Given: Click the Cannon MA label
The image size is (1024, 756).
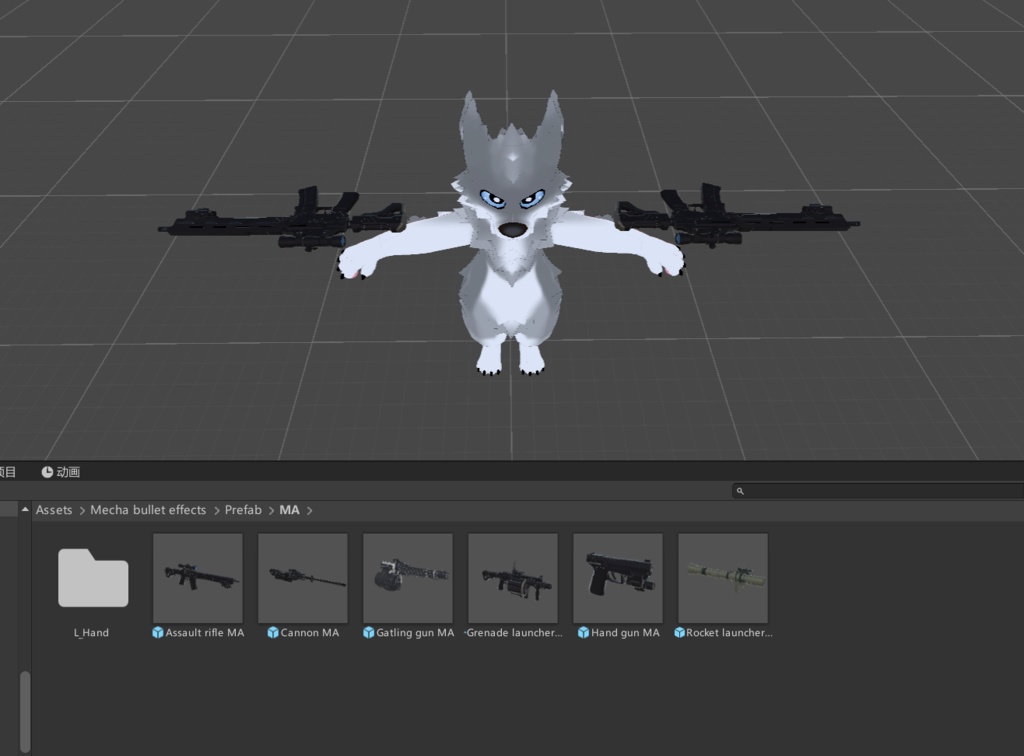Looking at the screenshot, I should point(310,633).
